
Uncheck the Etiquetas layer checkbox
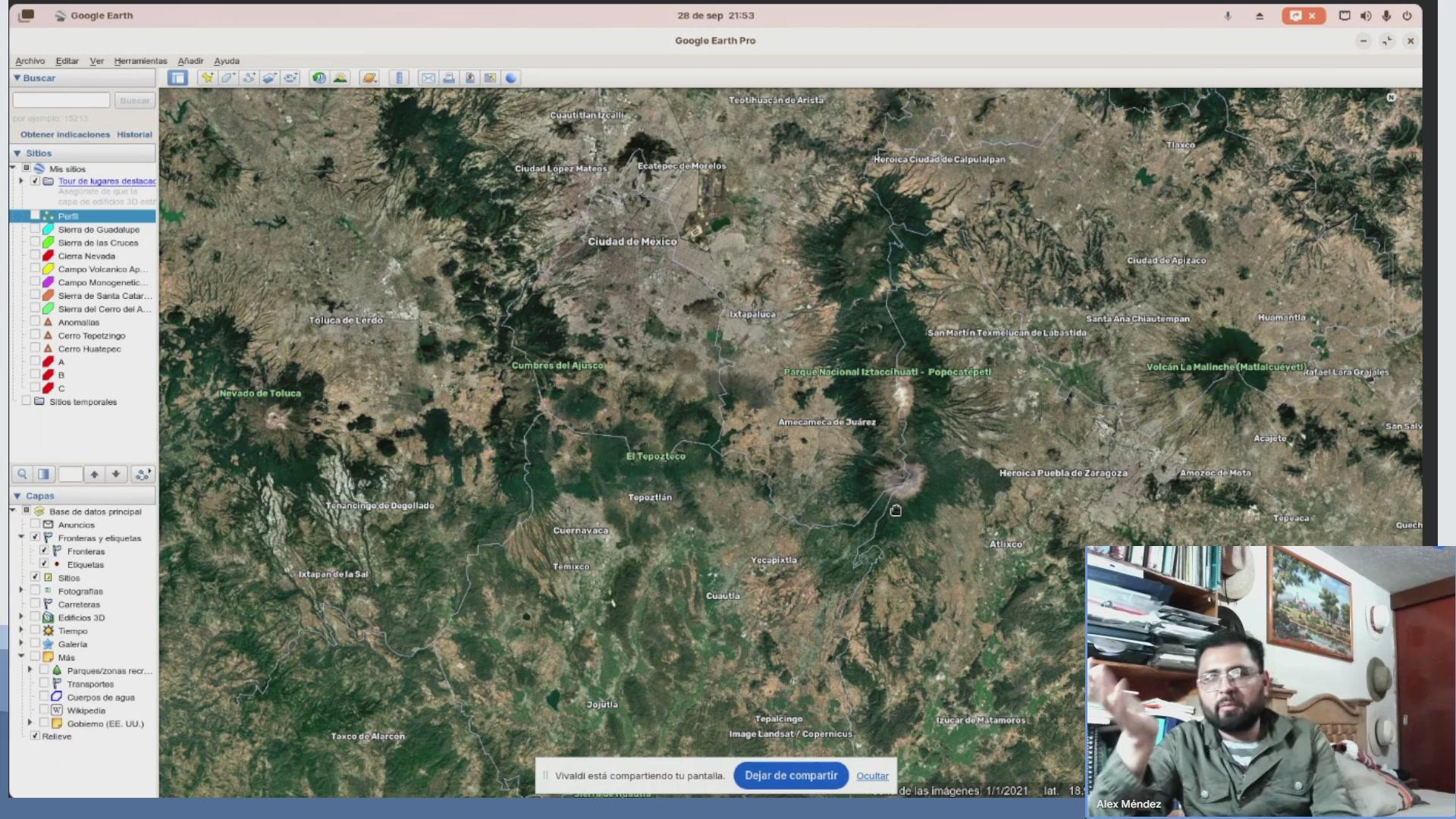pos(44,563)
